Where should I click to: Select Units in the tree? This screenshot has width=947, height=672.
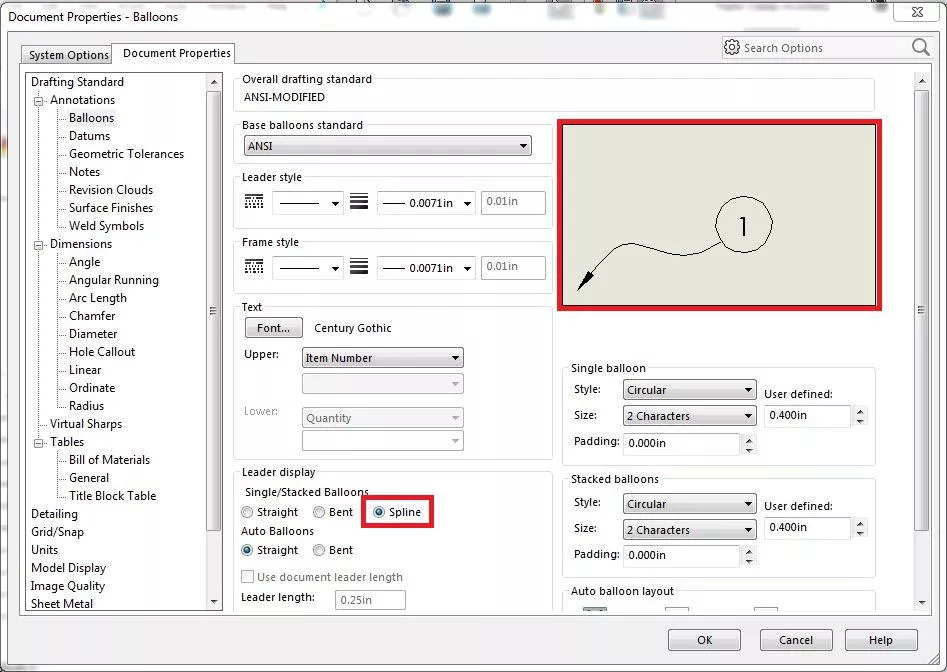45,549
